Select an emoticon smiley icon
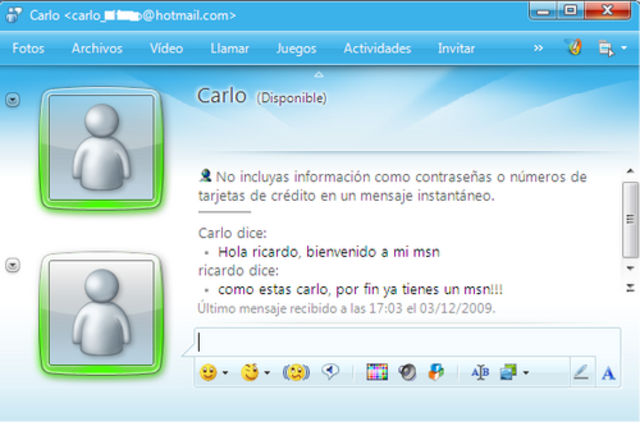 [x=208, y=372]
